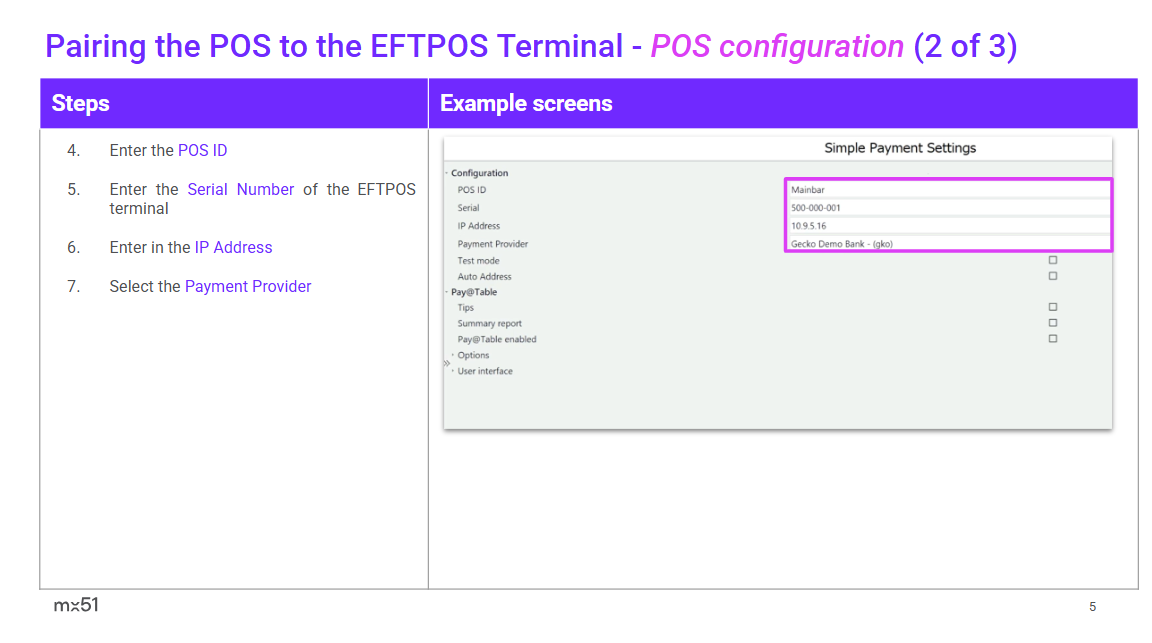The width and height of the screenshot is (1152, 643).
Task: Click the mx51 logo in footer
Action: point(76,605)
